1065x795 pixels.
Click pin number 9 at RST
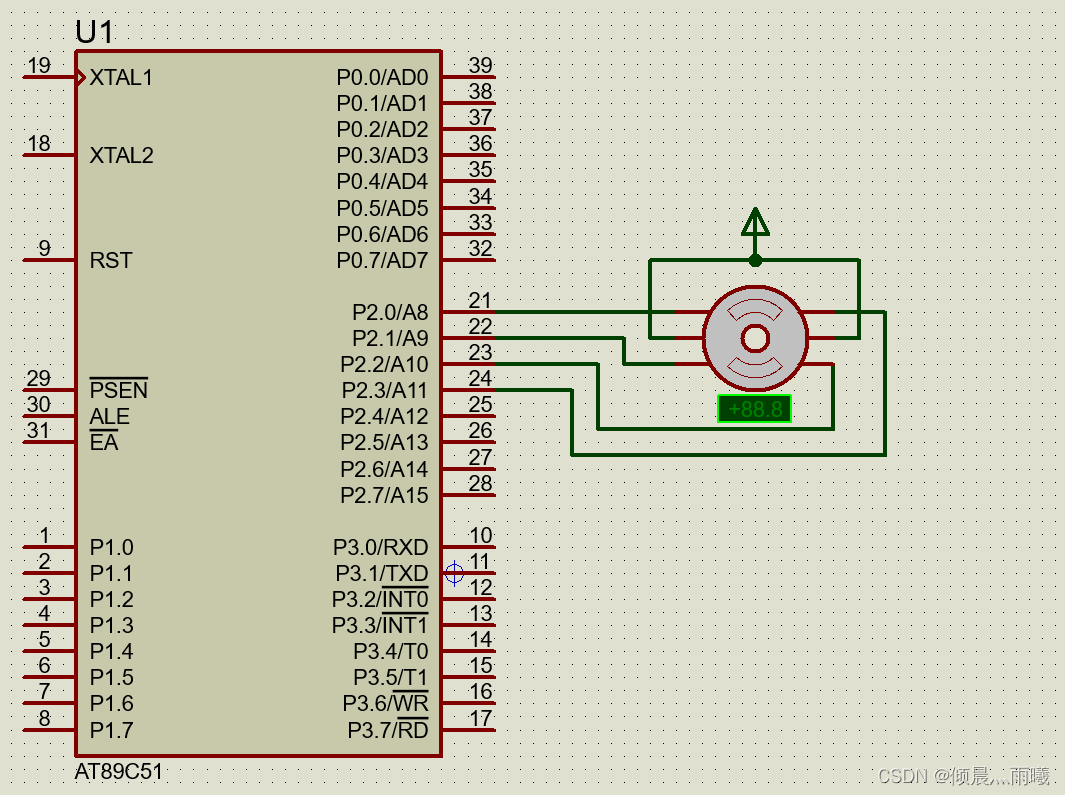45,248
